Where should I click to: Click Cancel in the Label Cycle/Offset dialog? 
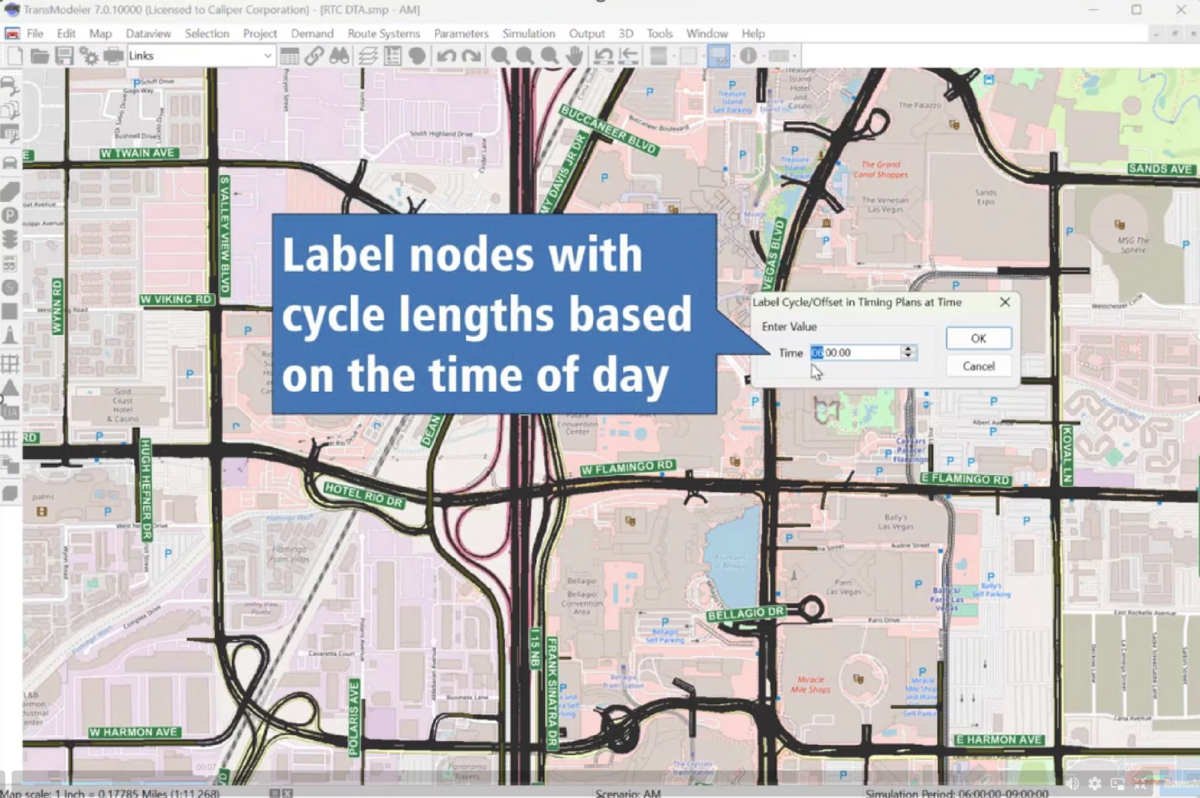[x=978, y=366]
